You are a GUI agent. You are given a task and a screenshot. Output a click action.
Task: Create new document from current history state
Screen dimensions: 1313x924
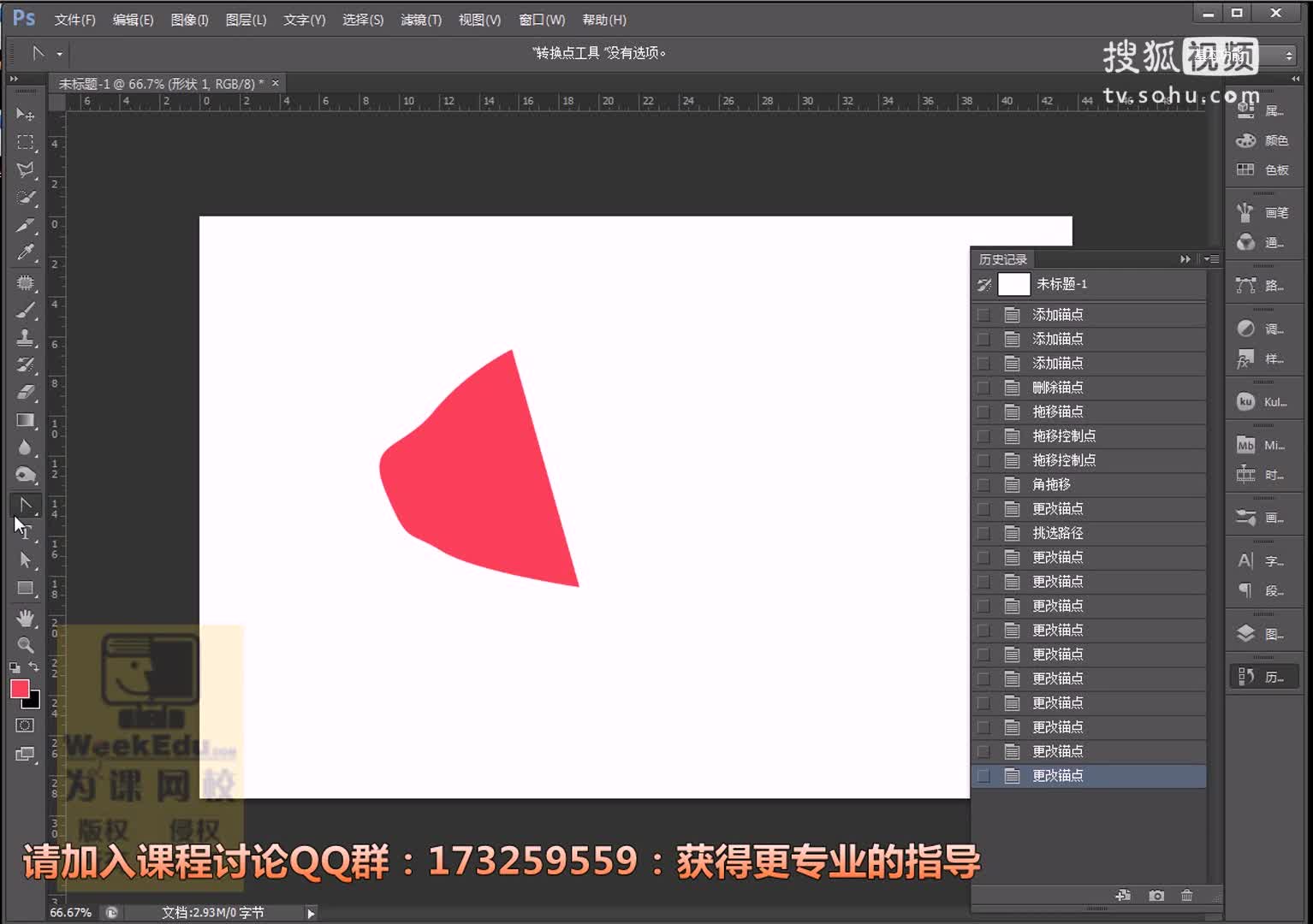1123,895
